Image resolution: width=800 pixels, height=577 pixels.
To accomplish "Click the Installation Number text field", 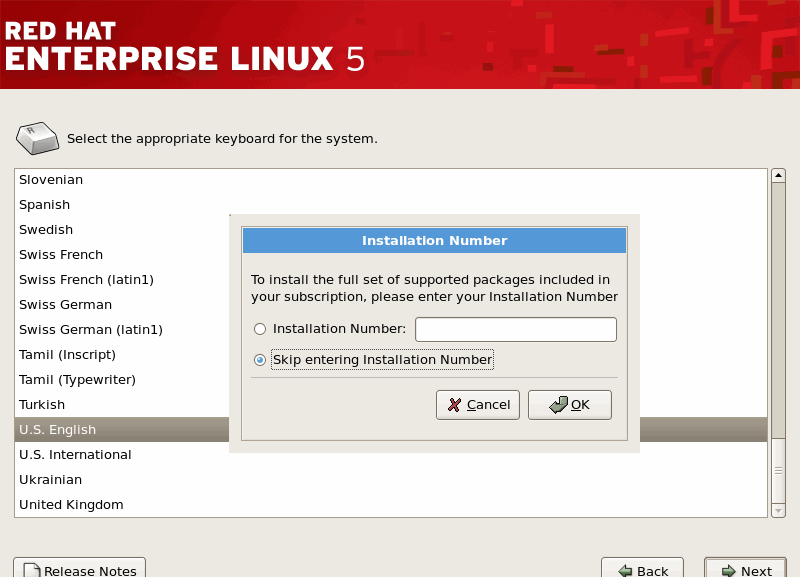I will pyautogui.click(x=515, y=330).
